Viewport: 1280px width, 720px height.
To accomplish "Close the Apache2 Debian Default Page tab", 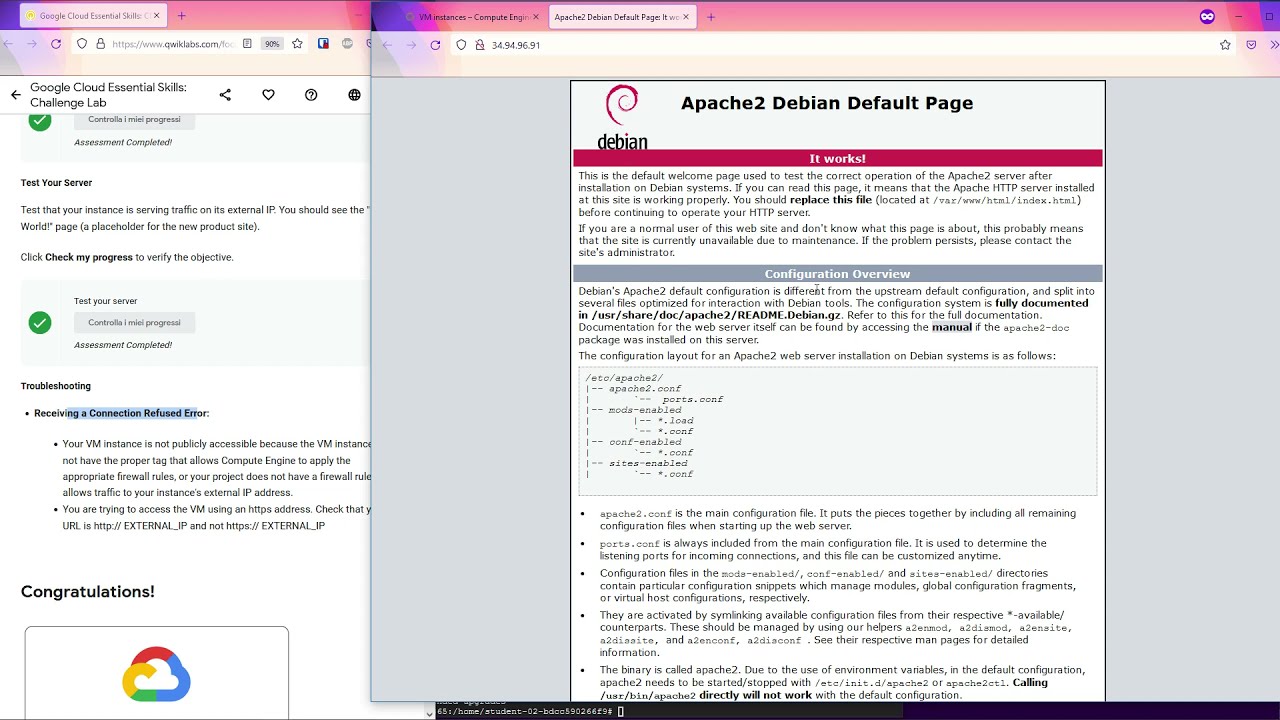I will click(x=687, y=17).
